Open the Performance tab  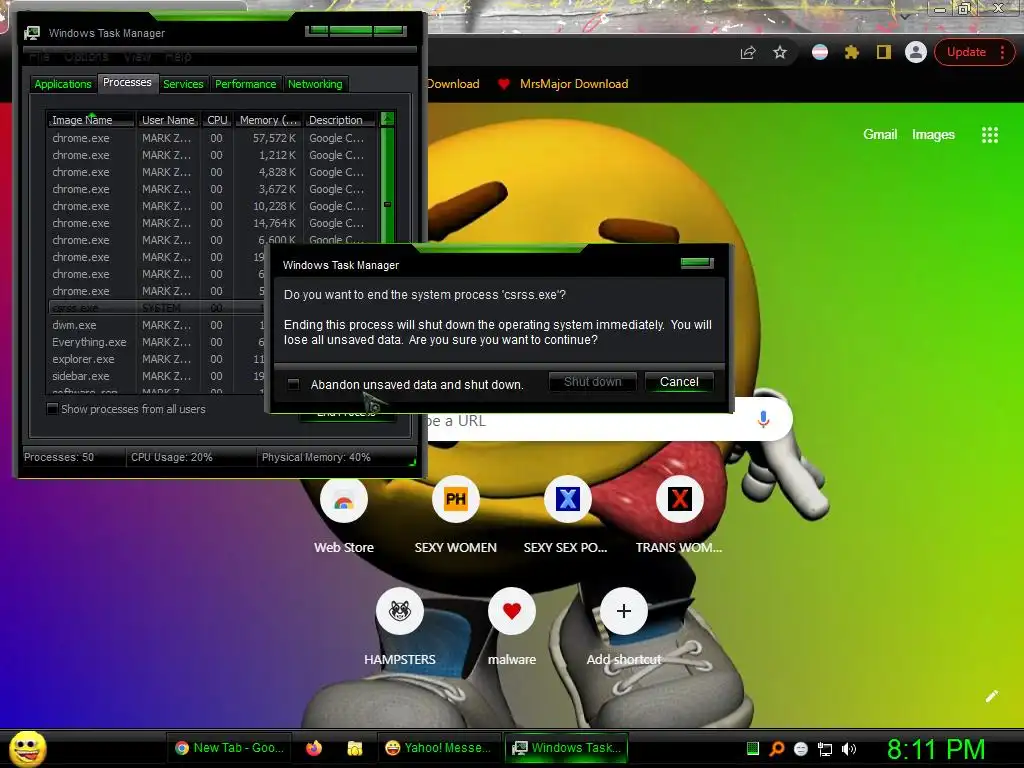point(246,84)
